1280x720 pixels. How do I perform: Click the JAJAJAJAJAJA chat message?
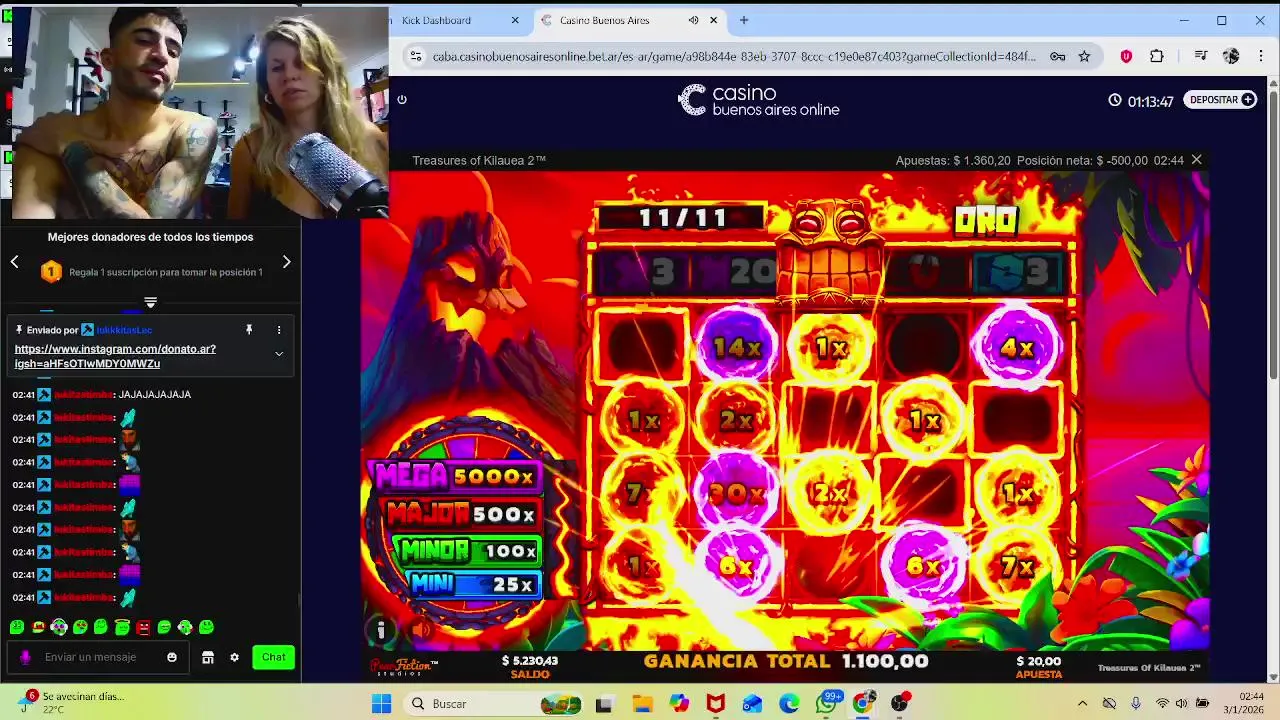click(154, 394)
